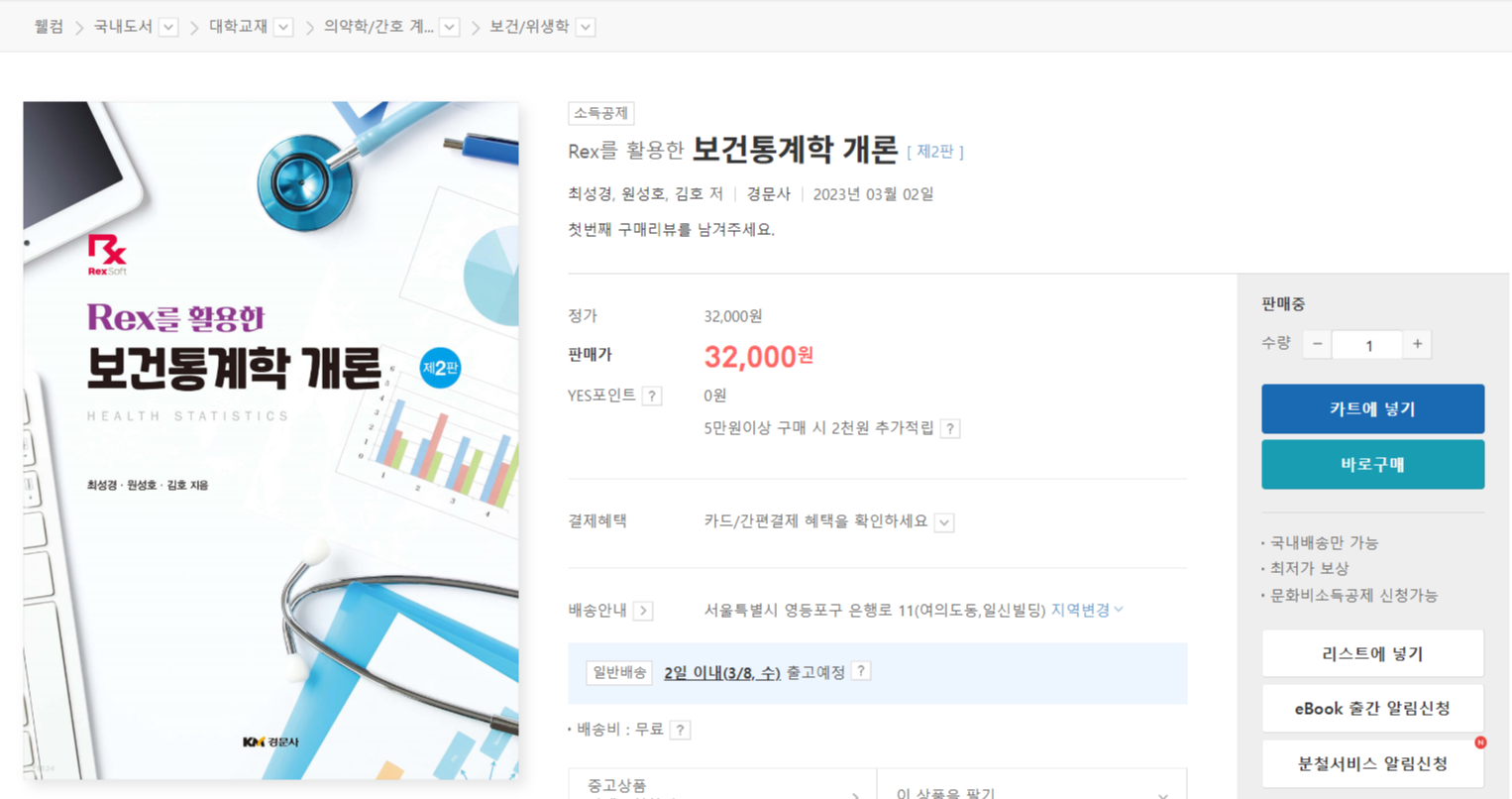Click the 배송안내 arrow icon

(643, 611)
